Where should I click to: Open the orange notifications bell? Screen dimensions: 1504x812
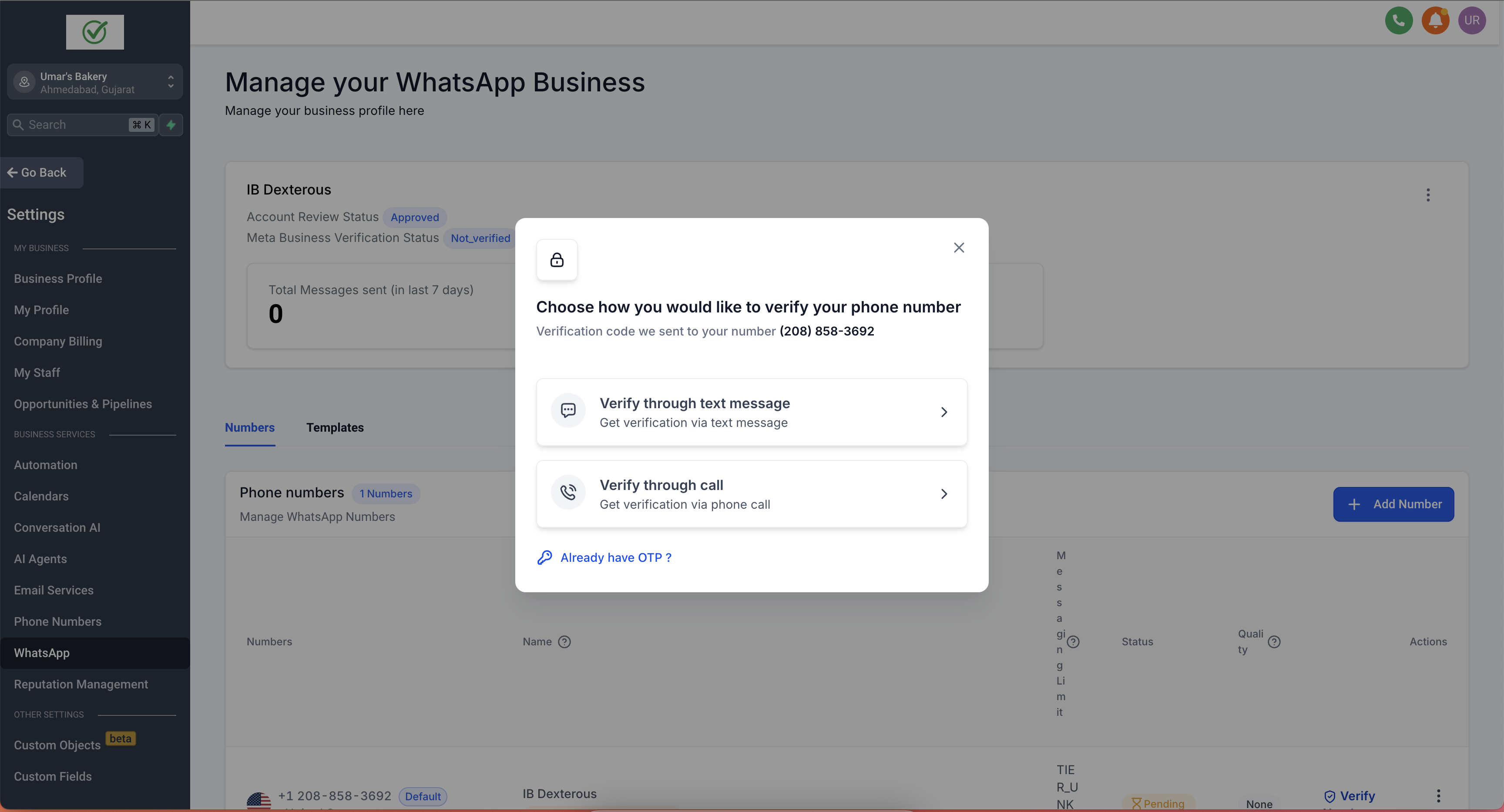[x=1435, y=21]
